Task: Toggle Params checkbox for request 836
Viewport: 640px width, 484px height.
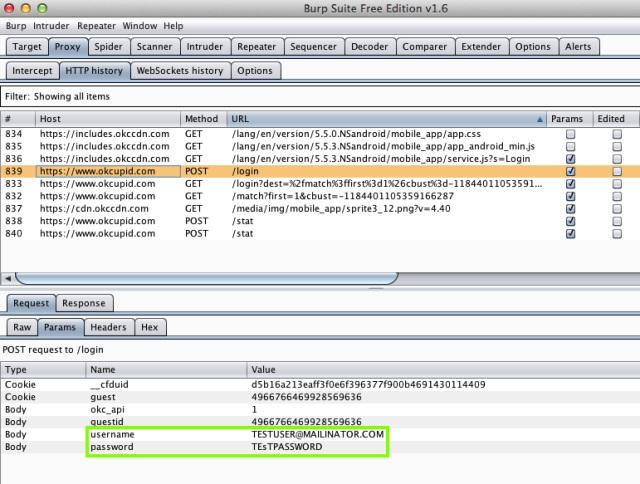Action: [570, 159]
